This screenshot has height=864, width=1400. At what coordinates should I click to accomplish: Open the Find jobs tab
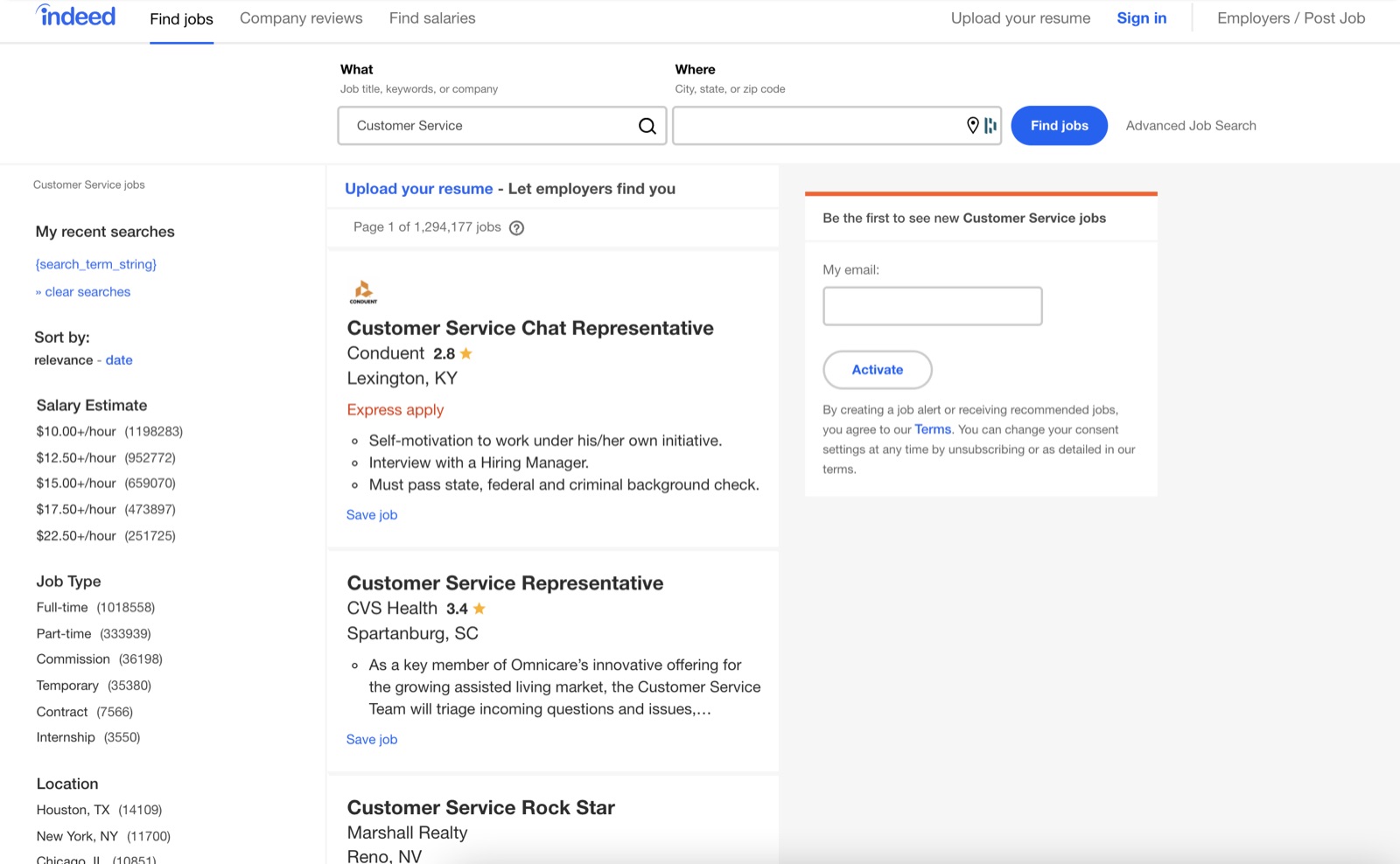[181, 19]
